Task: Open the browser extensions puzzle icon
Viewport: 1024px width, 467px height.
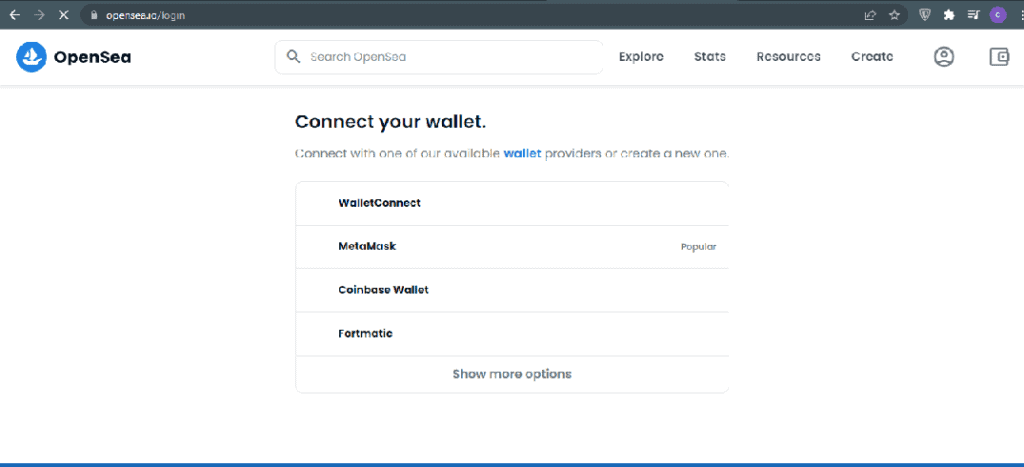Action: pyautogui.click(x=949, y=14)
